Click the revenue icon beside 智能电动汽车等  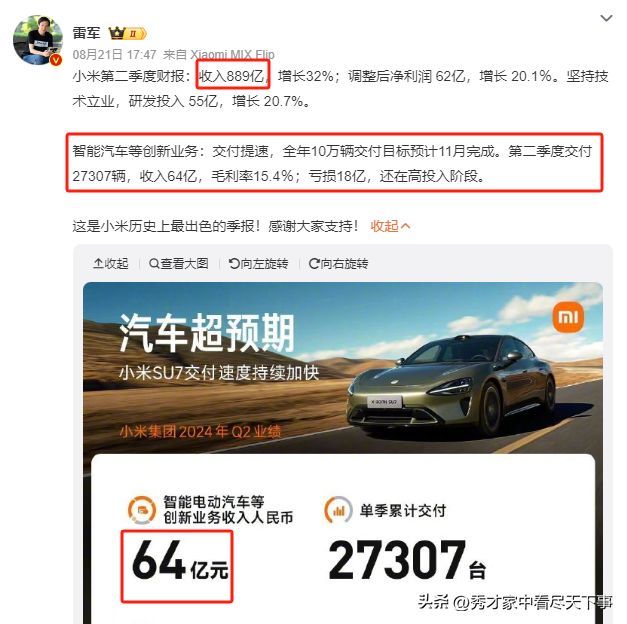tap(142, 510)
